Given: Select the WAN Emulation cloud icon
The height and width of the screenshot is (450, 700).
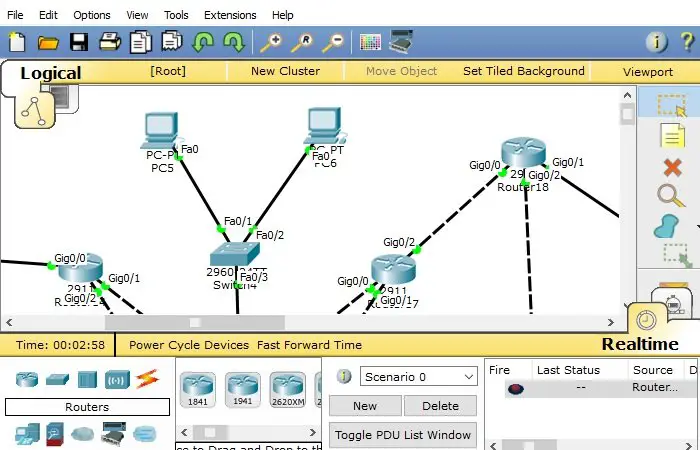Looking at the screenshot, I should [83, 433].
